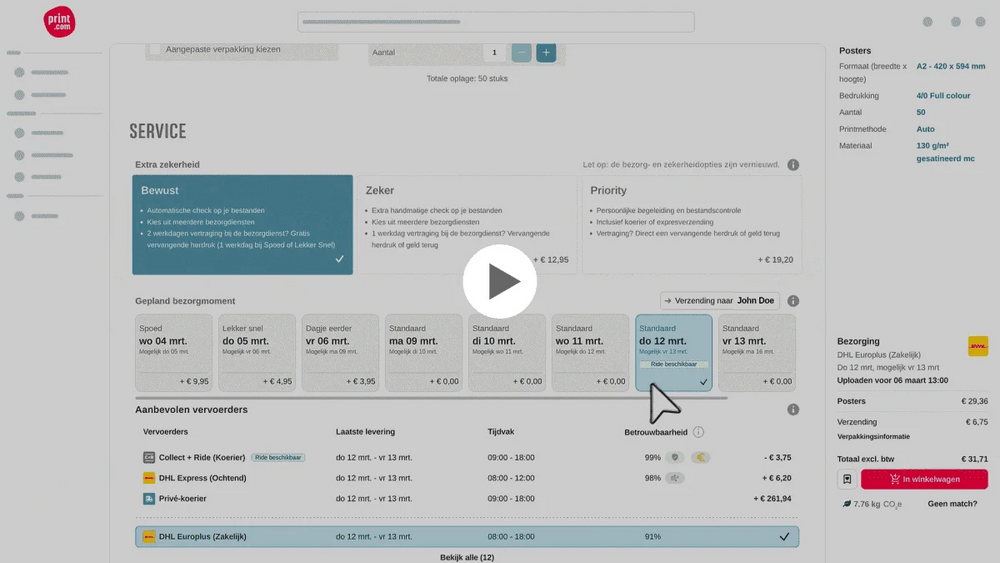Enable the Aangepaste verpakking kiezen checkbox
The image size is (1000, 563).
155,49
